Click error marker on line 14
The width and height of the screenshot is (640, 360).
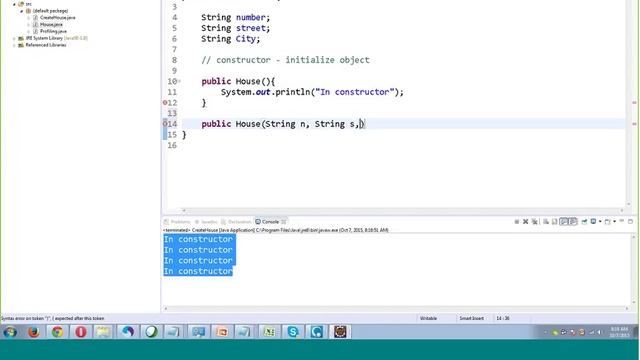(165, 123)
